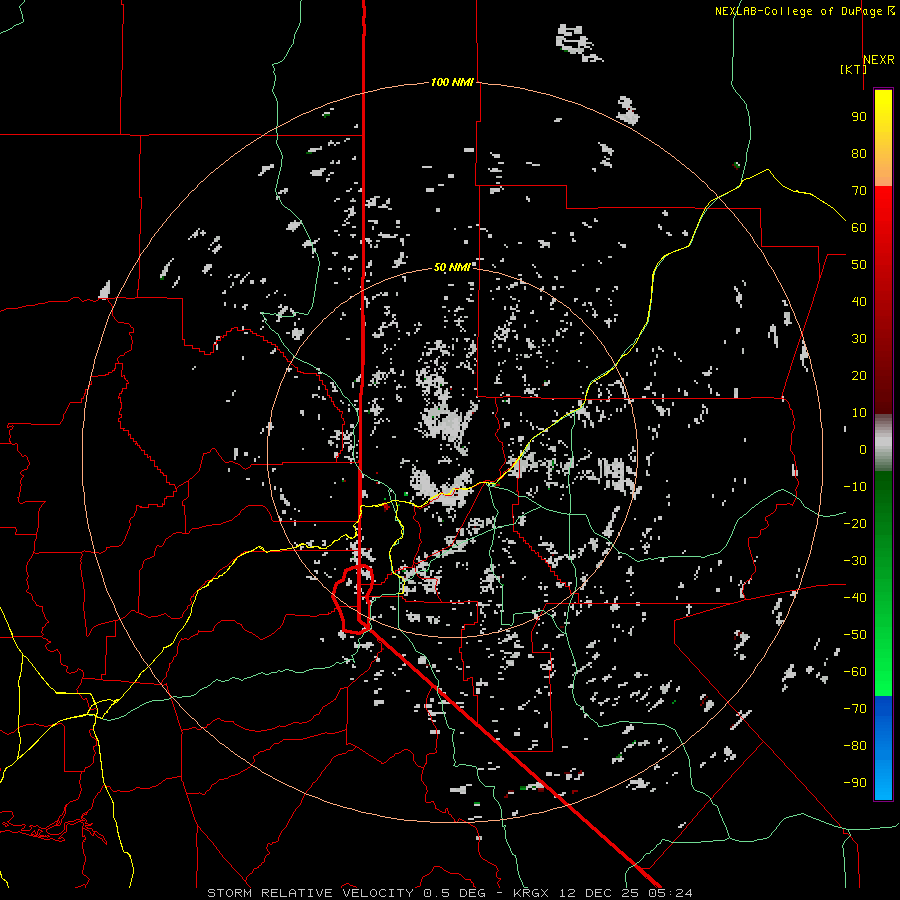Click the 100 NMI range ring label
This screenshot has height=900, width=900.
point(452,82)
